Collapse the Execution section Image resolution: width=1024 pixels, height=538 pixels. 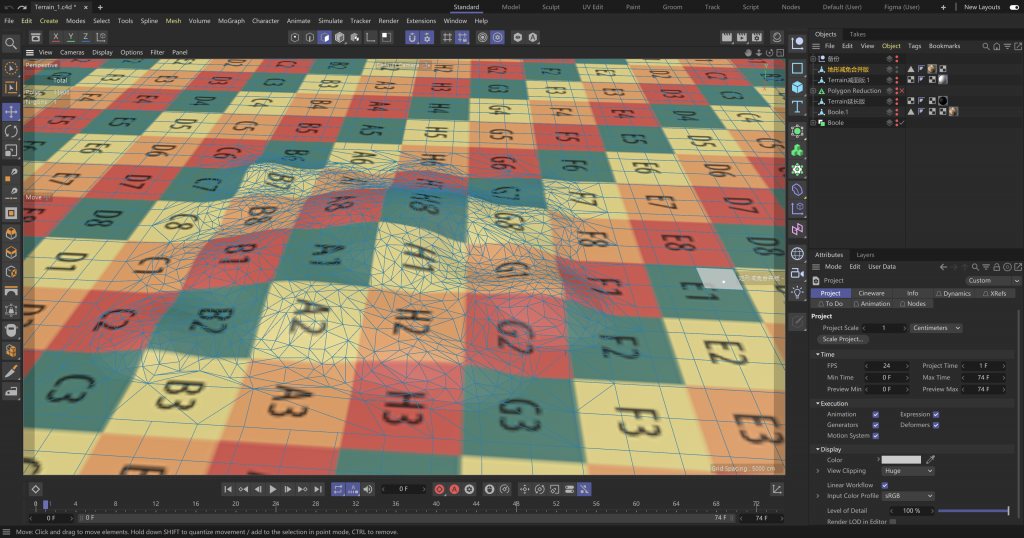pos(818,404)
